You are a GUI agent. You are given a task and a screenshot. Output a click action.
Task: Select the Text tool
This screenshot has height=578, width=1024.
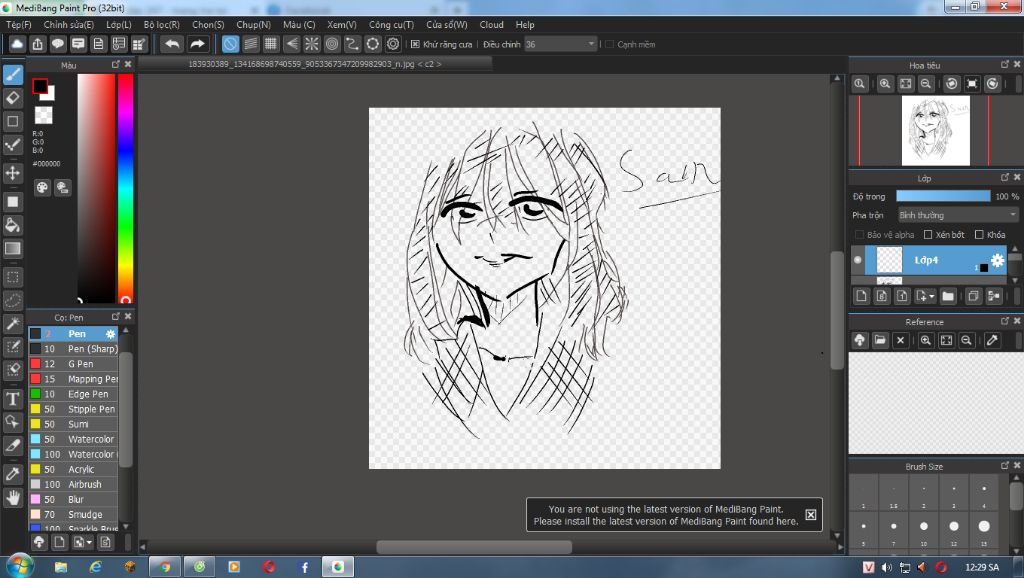(x=12, y=398)
